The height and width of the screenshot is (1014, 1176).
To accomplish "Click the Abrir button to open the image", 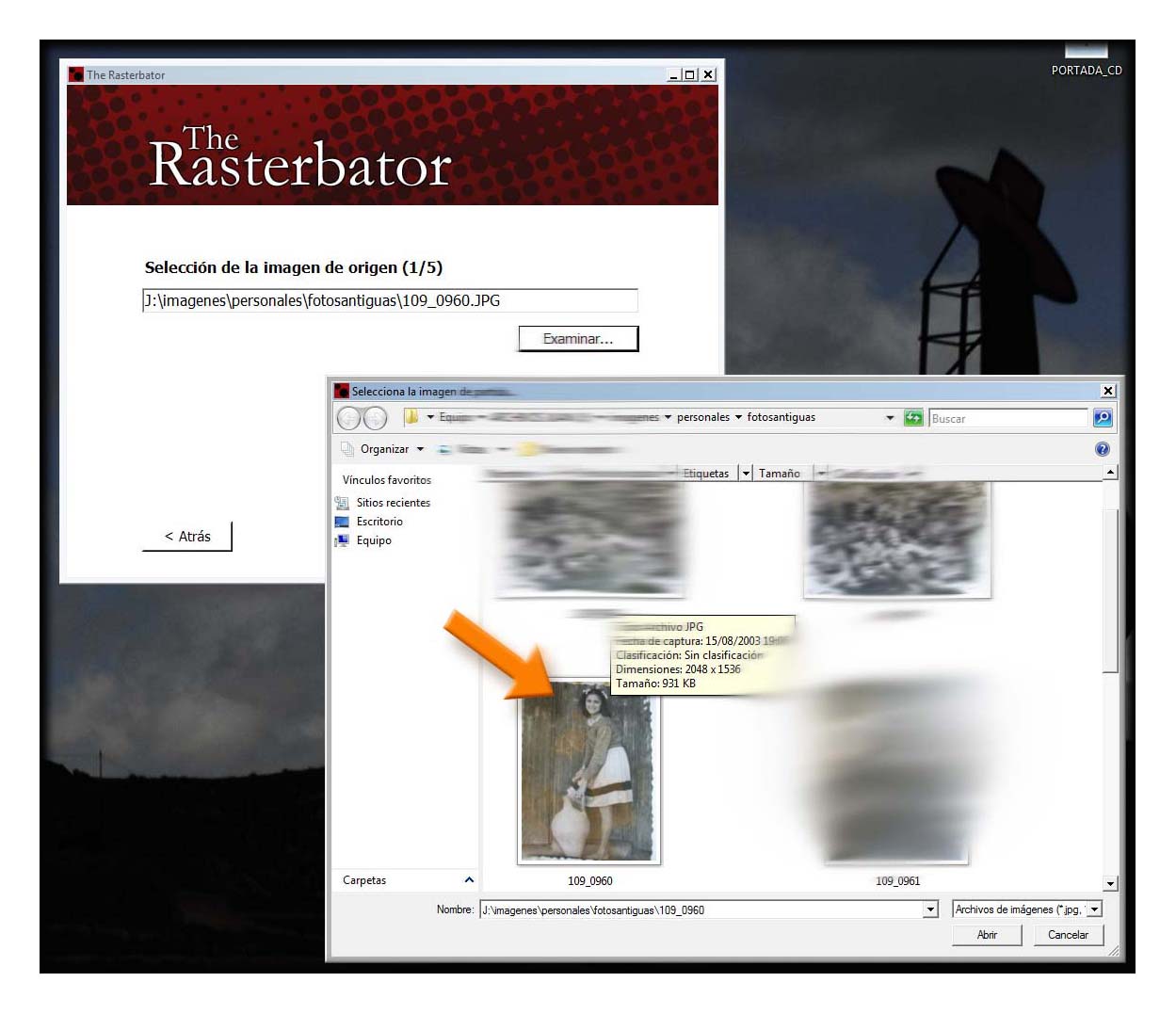I will pyautogui.click(x=986, y=934).
